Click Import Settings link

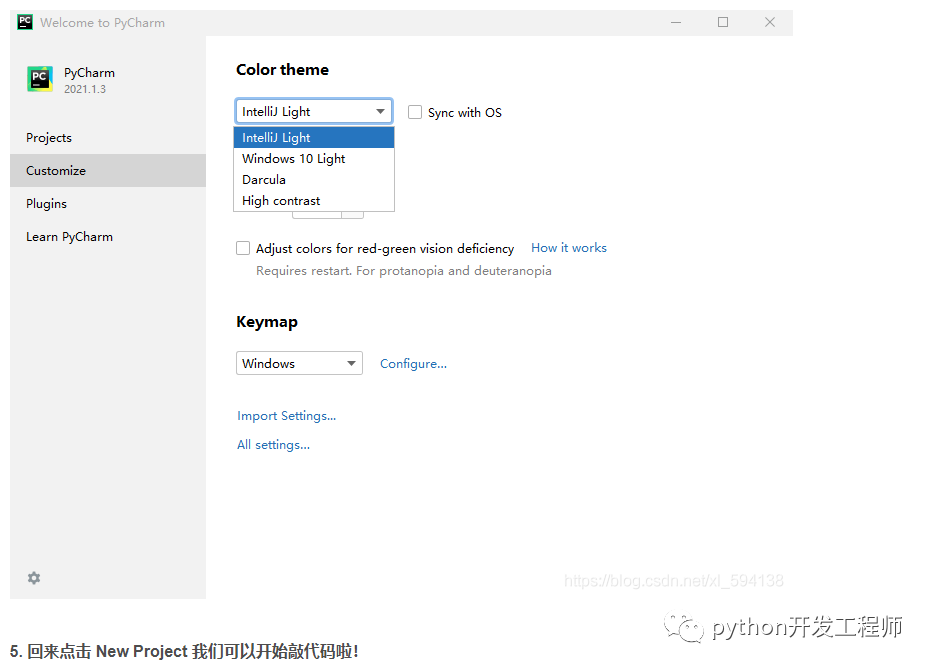tap(286, 416)
